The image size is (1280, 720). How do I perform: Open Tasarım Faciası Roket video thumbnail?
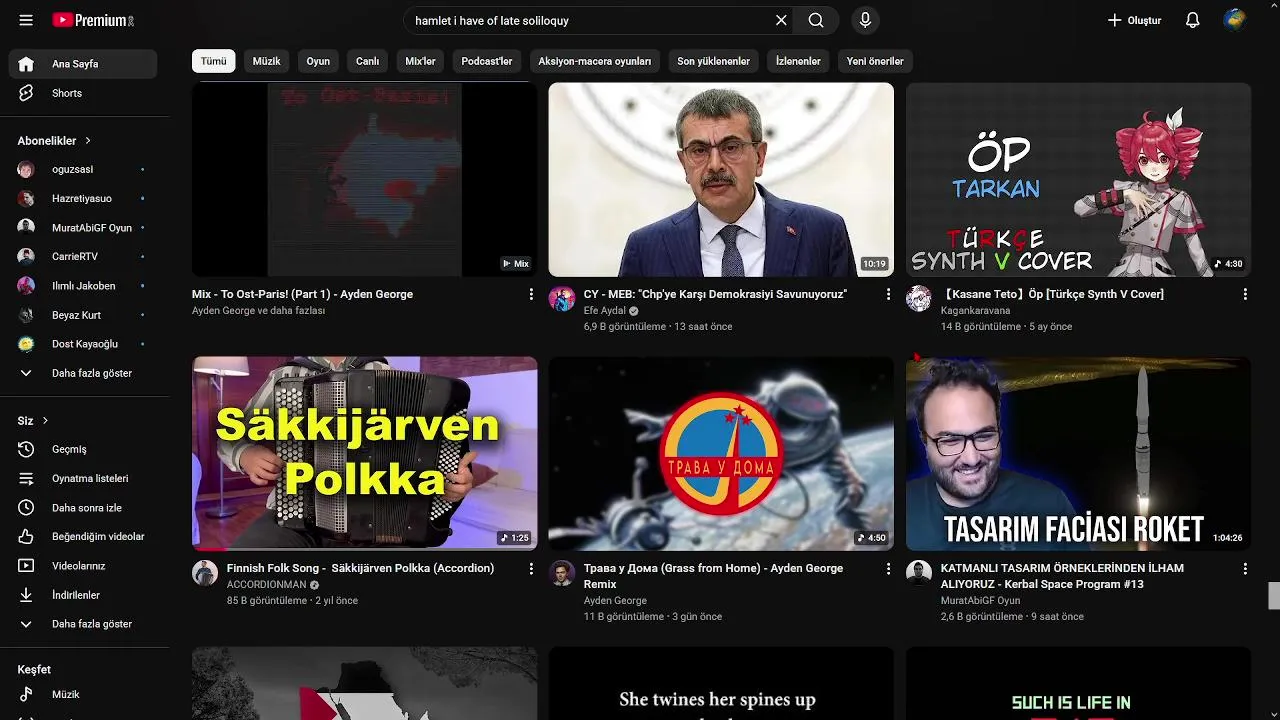1078,453
